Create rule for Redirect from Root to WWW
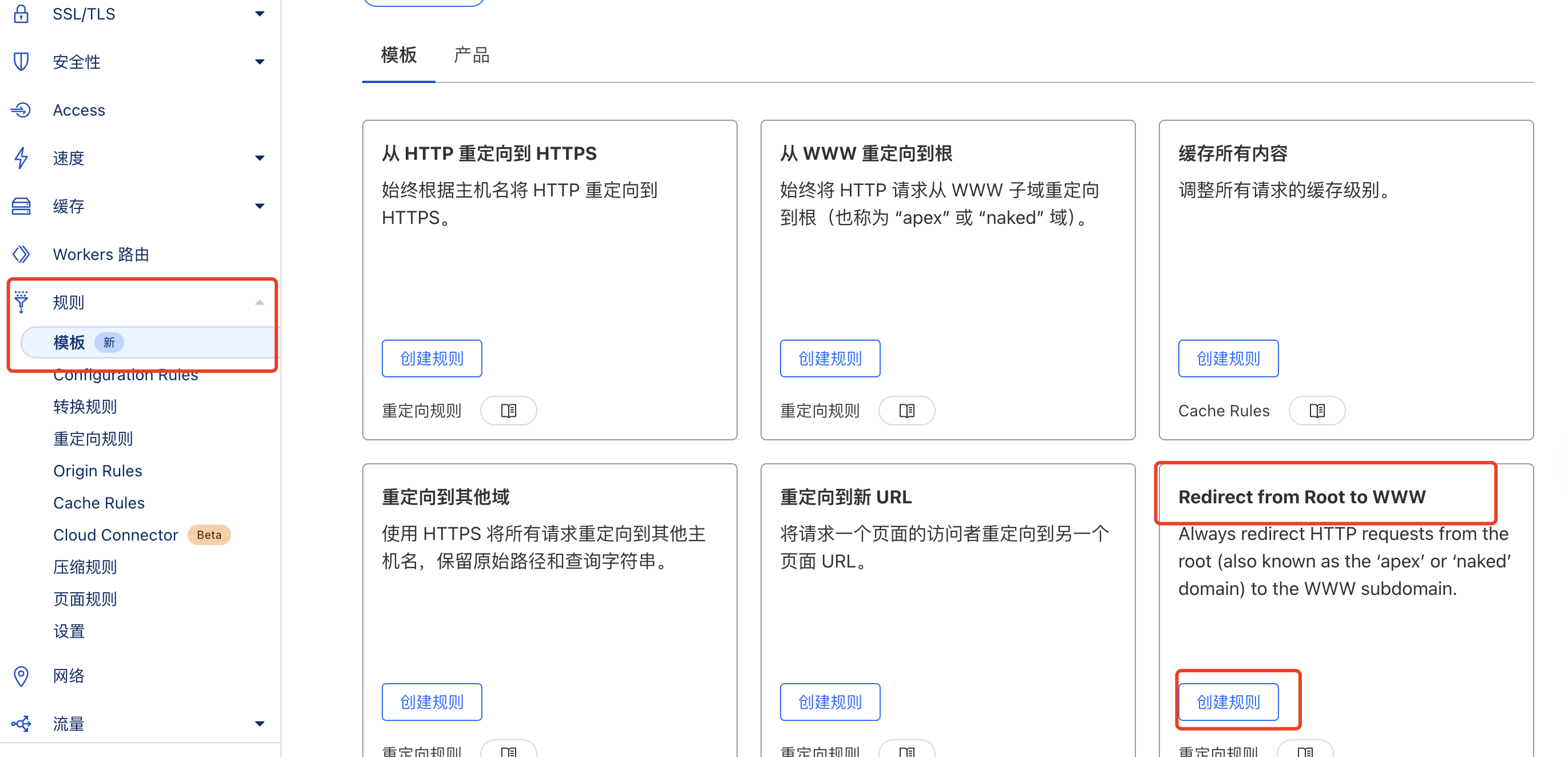Screen dimensions: 1568x757 pos(1228,701)
